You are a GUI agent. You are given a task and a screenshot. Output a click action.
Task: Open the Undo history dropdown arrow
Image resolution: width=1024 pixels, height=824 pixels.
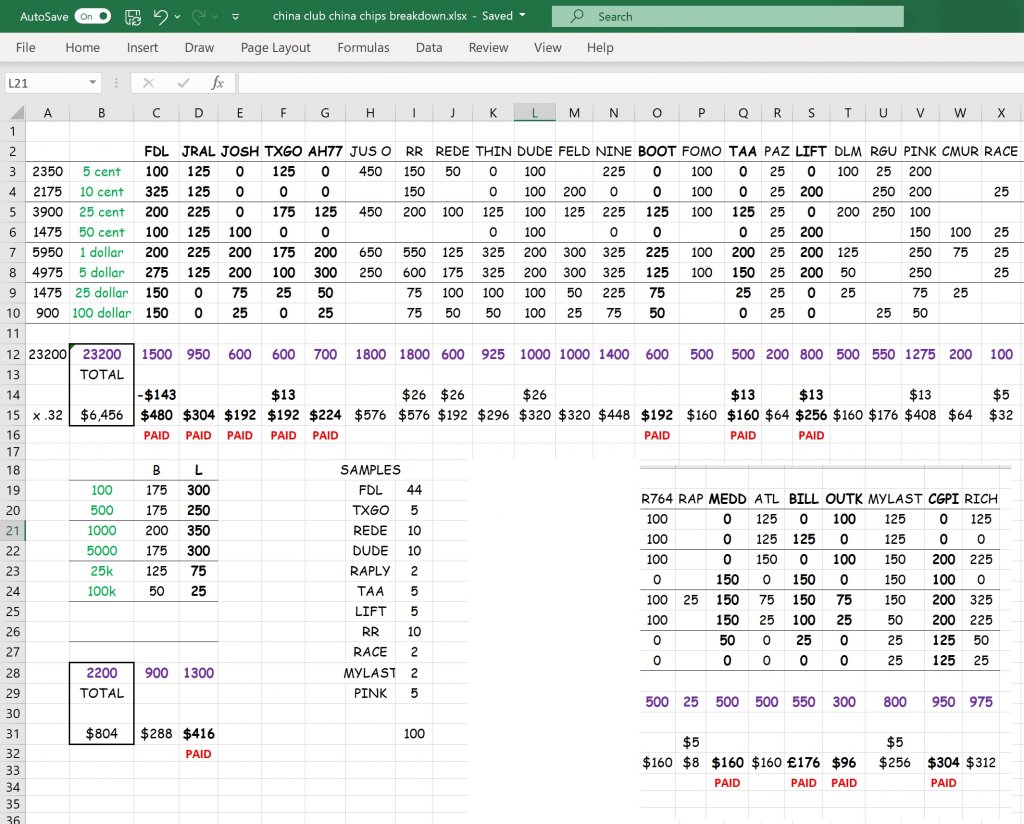tap(178, 17)
